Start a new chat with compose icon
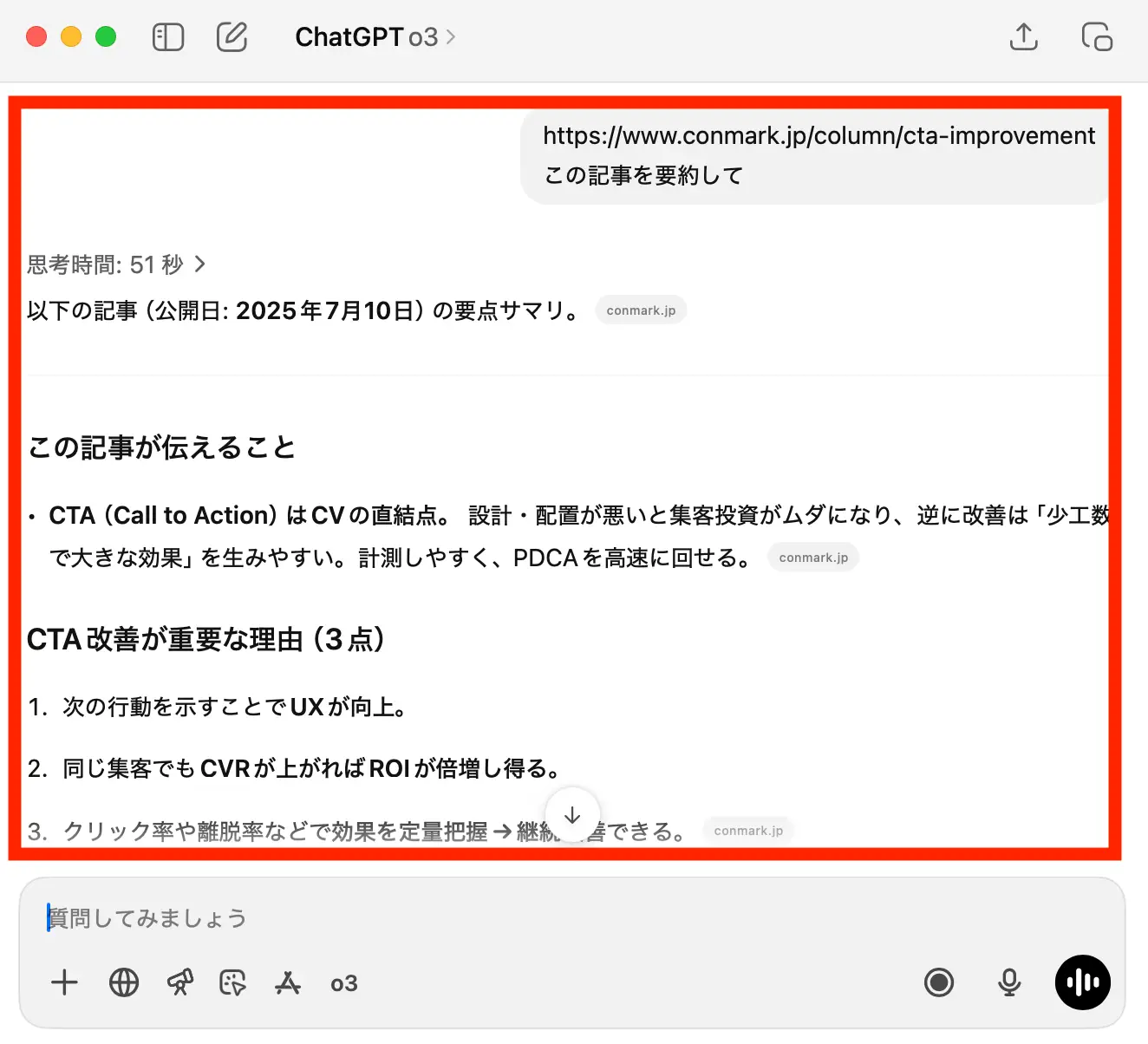The height and width of the screenshot is (1044, 1148). point(232,37)
